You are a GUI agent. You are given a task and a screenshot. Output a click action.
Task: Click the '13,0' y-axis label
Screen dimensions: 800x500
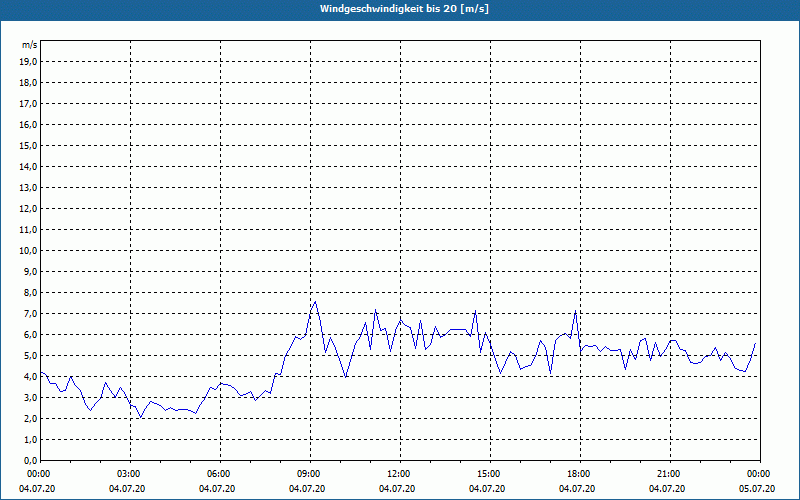(x=28, y=188)
